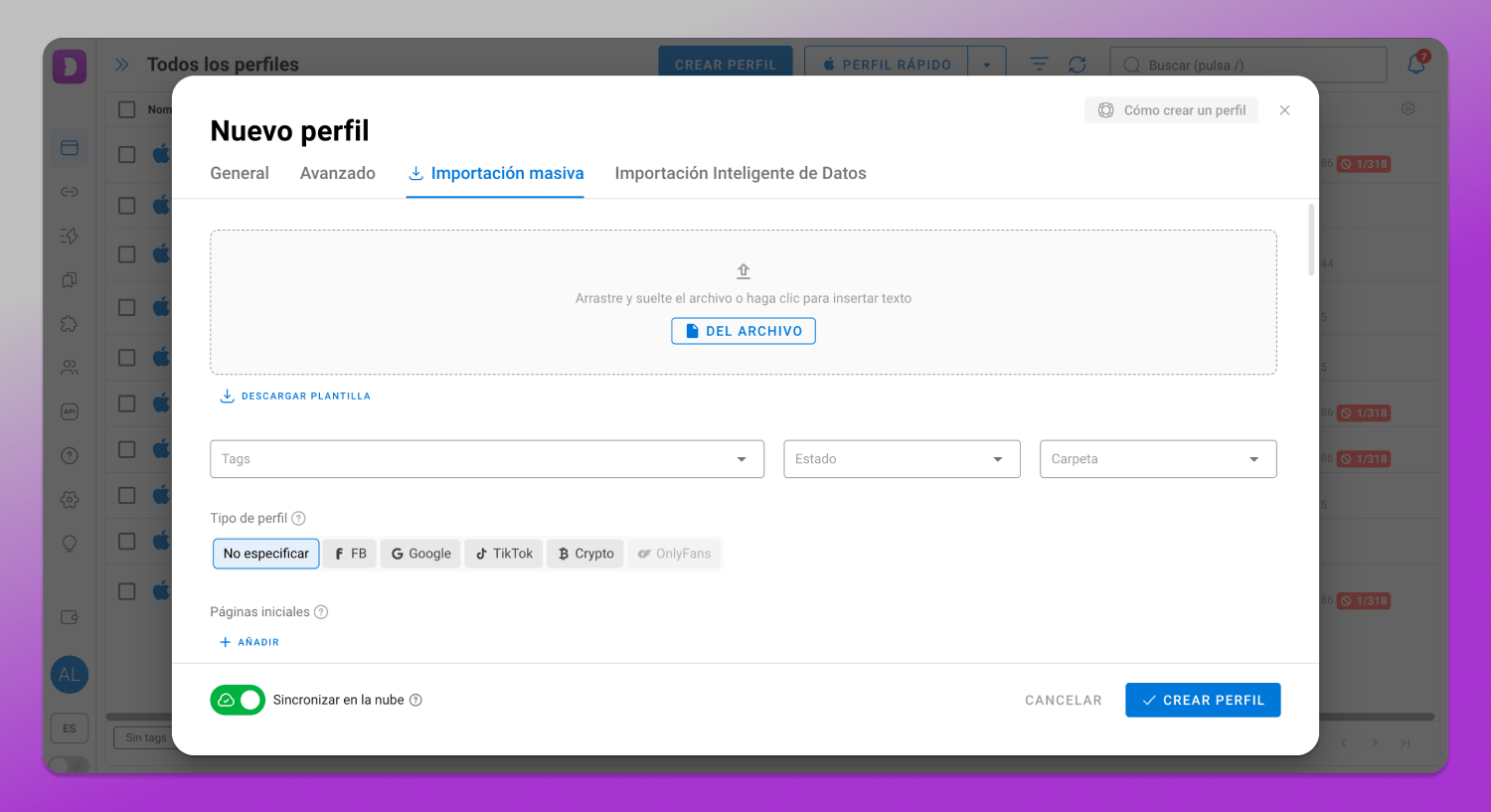The width and height of the screenshot is (1491, 812).
Task: Open Importación Inteligente de Datos tab
Action: tap(741, 173)
